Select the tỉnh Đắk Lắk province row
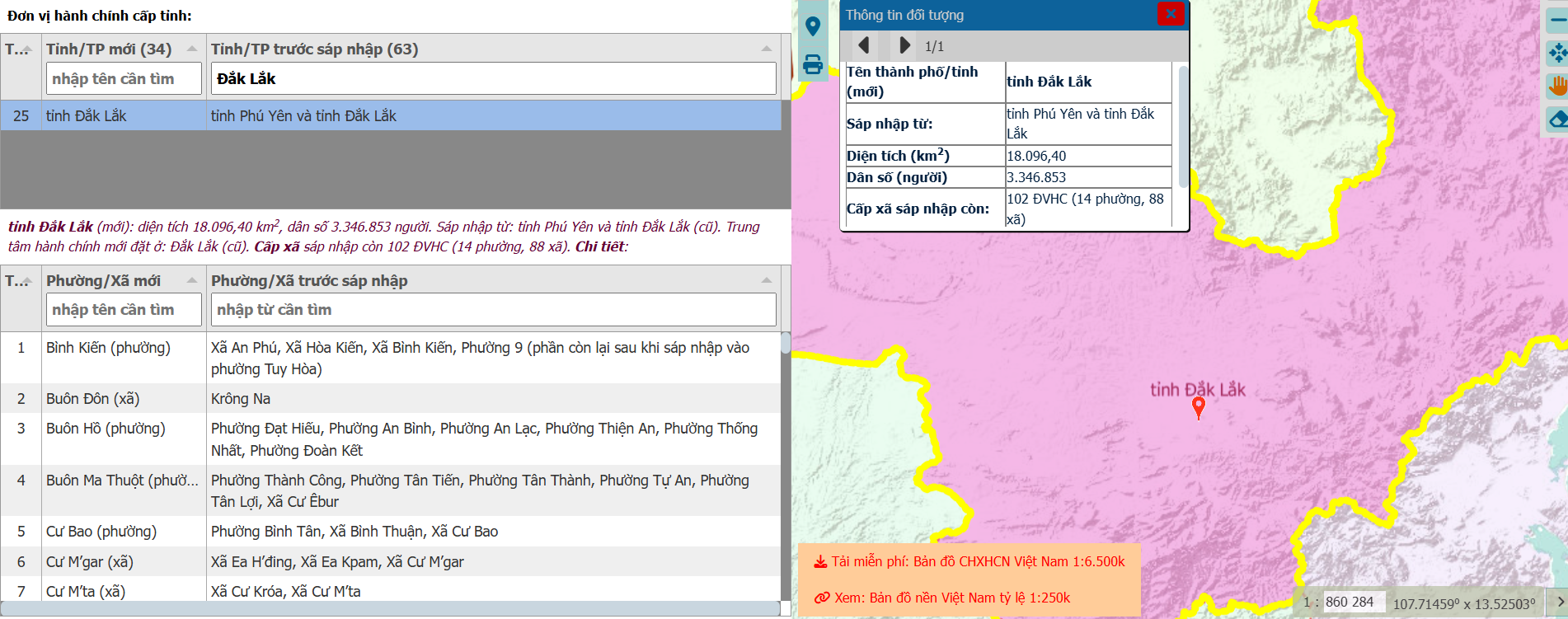 tap(391, 116)
